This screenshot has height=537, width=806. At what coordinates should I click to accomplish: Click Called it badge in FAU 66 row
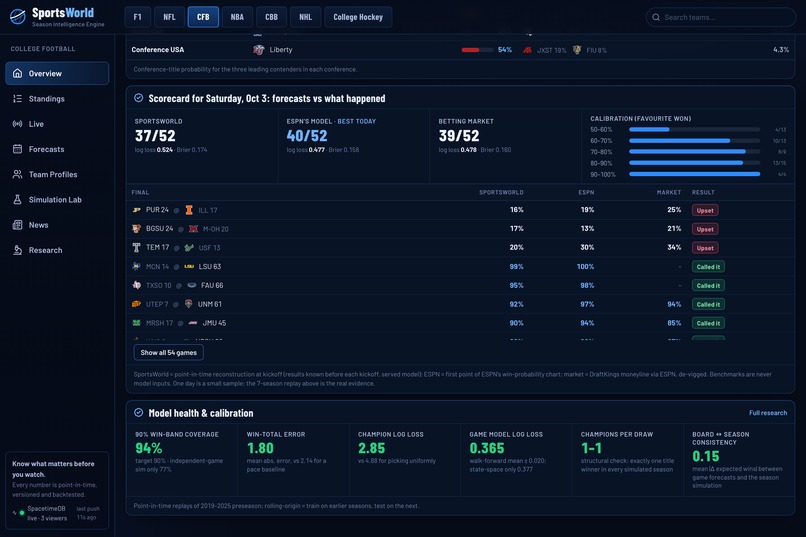point(708,285)
